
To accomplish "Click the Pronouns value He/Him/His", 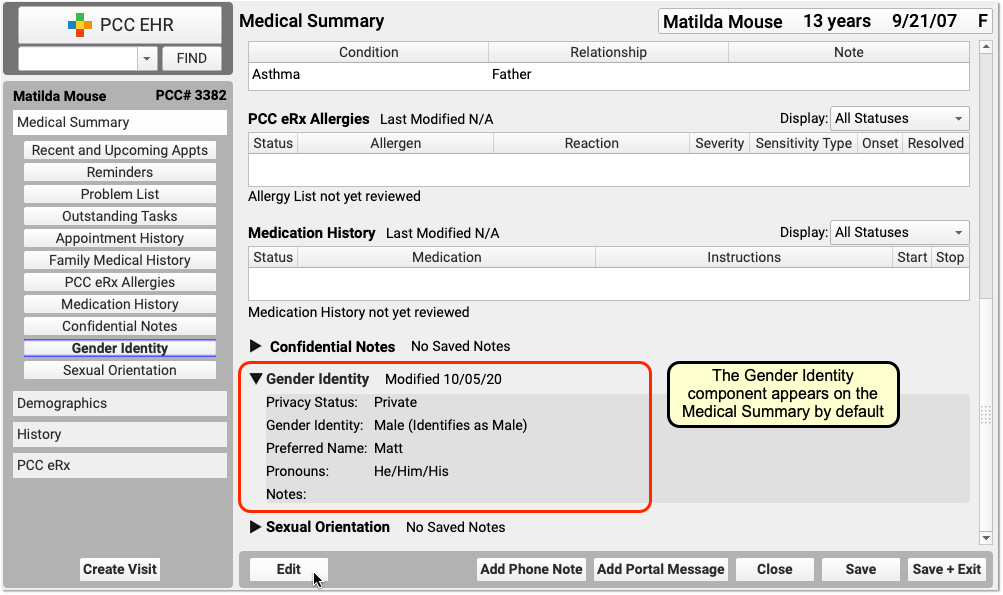I will pyautogui.click(x=411, y=472).
